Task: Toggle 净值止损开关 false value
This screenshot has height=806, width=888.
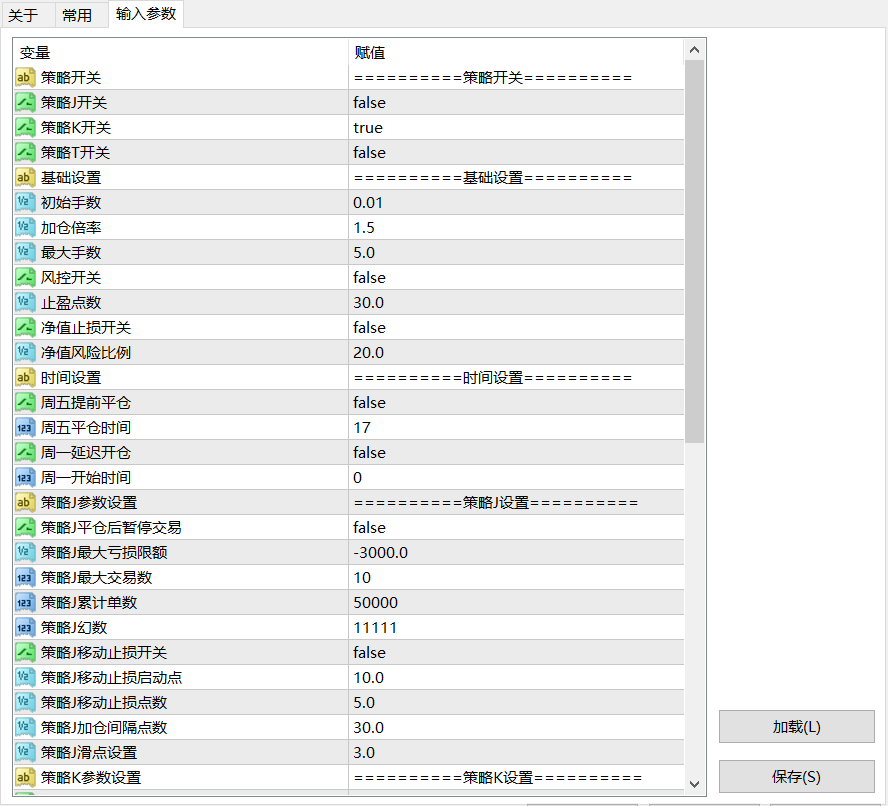Action: (x=369, y=328)
